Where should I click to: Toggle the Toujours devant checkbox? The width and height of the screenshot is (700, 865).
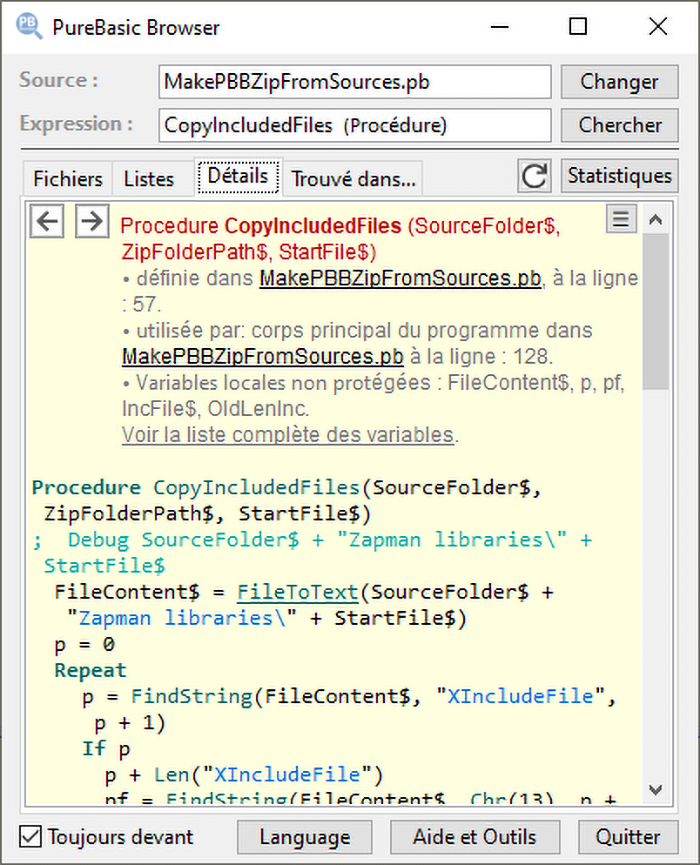pyautogui.click(x=30, y=836)
